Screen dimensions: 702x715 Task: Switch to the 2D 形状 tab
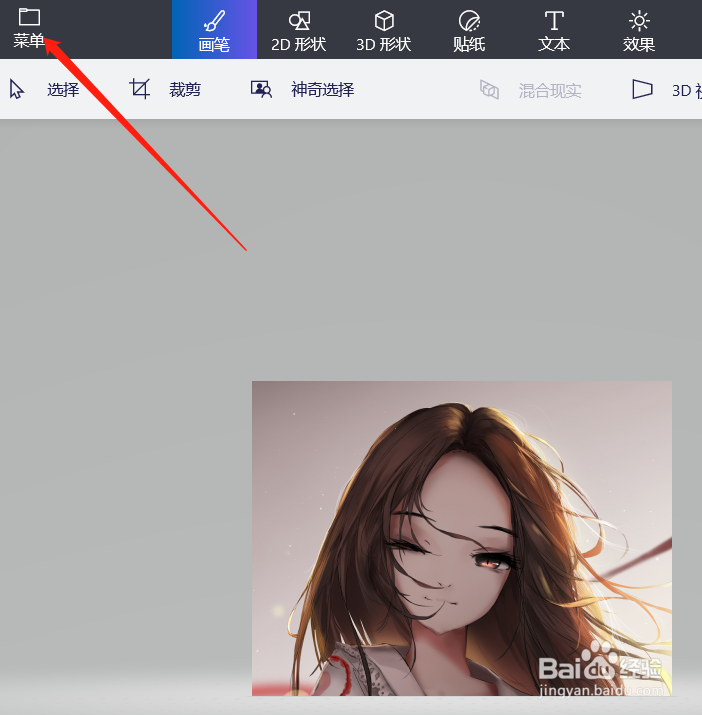[x=299, y=30]
